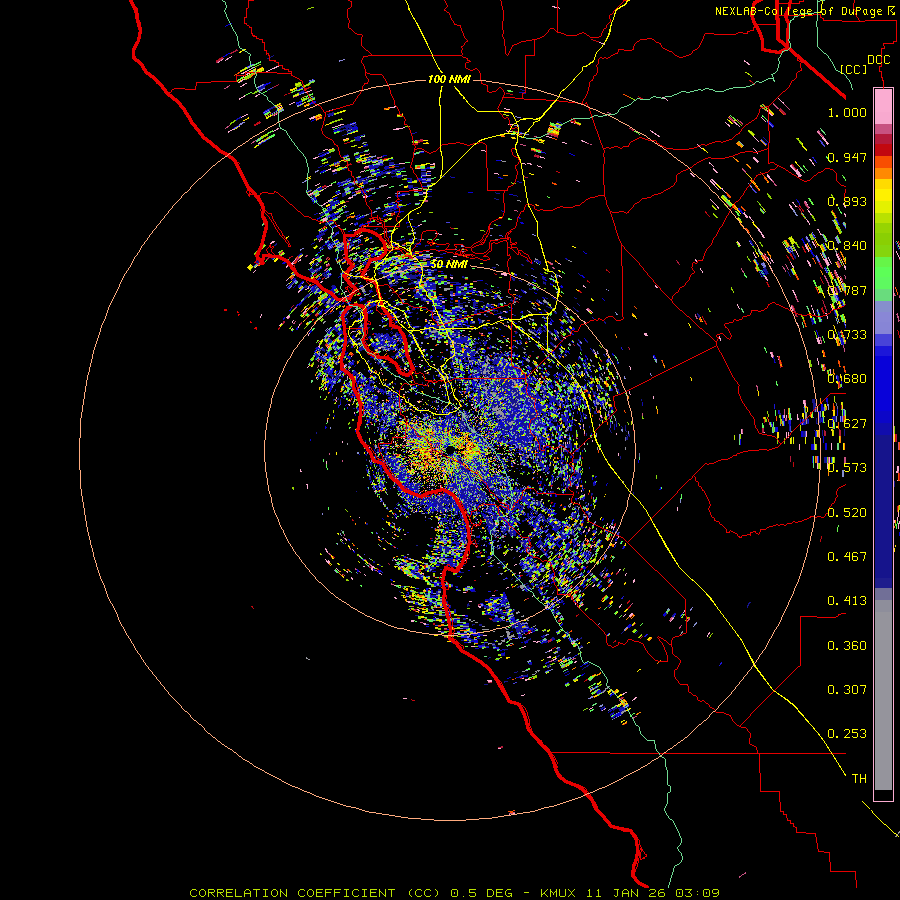Click the 50 NMI range ring label
Viewport: 900px width, 900px height.
point(449,264)
